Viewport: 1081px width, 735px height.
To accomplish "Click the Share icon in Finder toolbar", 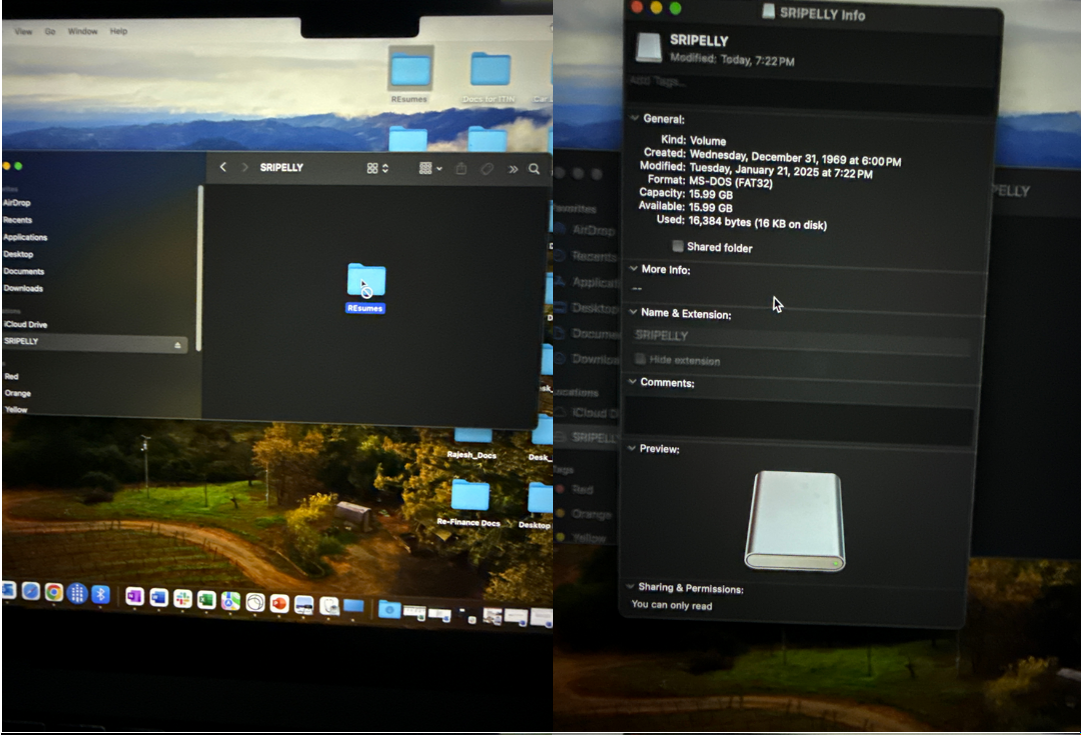I will point(461,168).
